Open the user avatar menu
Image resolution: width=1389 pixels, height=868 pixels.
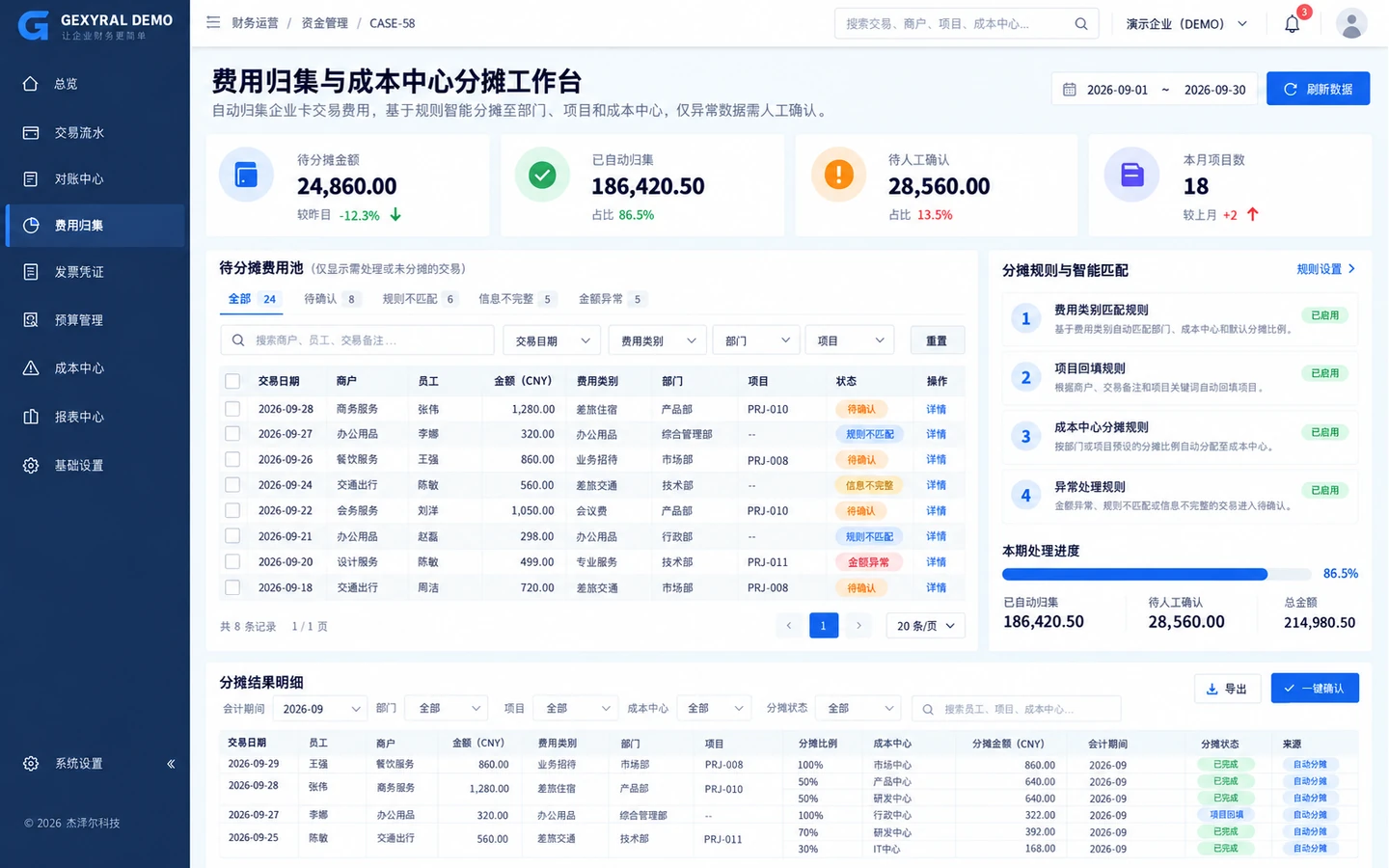pyautogui.click(x=1351, y=23)
